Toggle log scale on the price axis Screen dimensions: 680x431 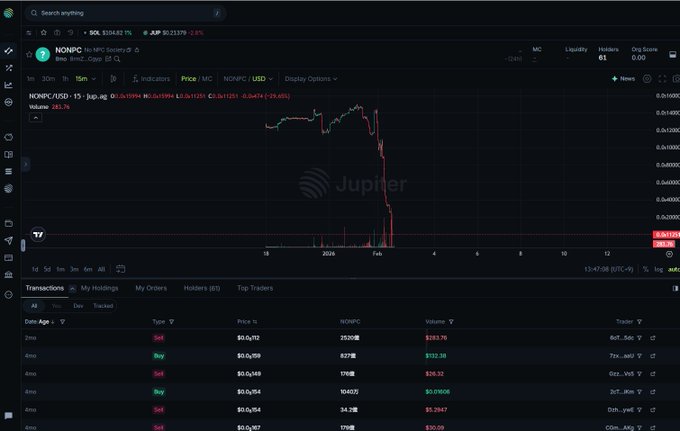(658, 269)
